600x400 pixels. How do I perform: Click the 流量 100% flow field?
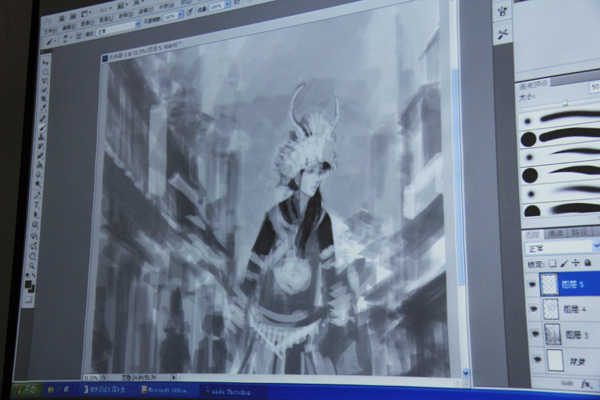(217, 7)
